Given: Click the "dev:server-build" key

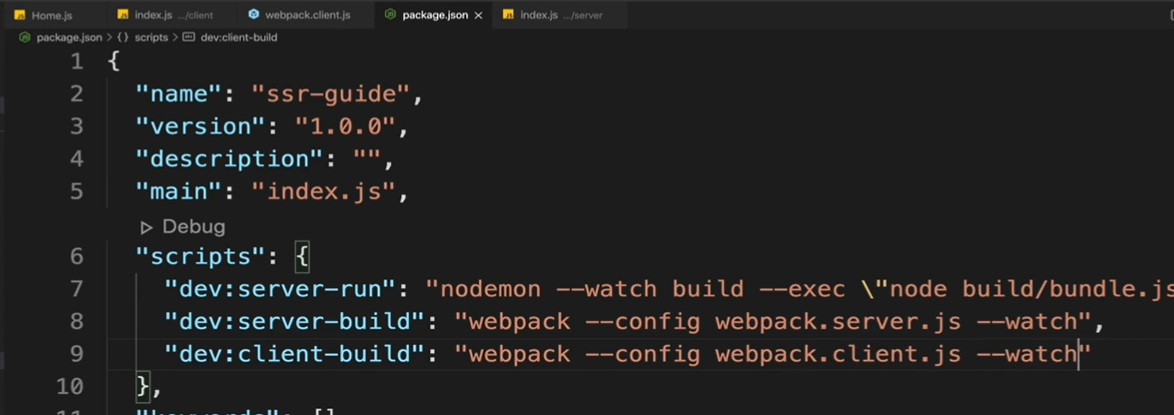Looking at the screenshot, I should (x=296, y=322).
